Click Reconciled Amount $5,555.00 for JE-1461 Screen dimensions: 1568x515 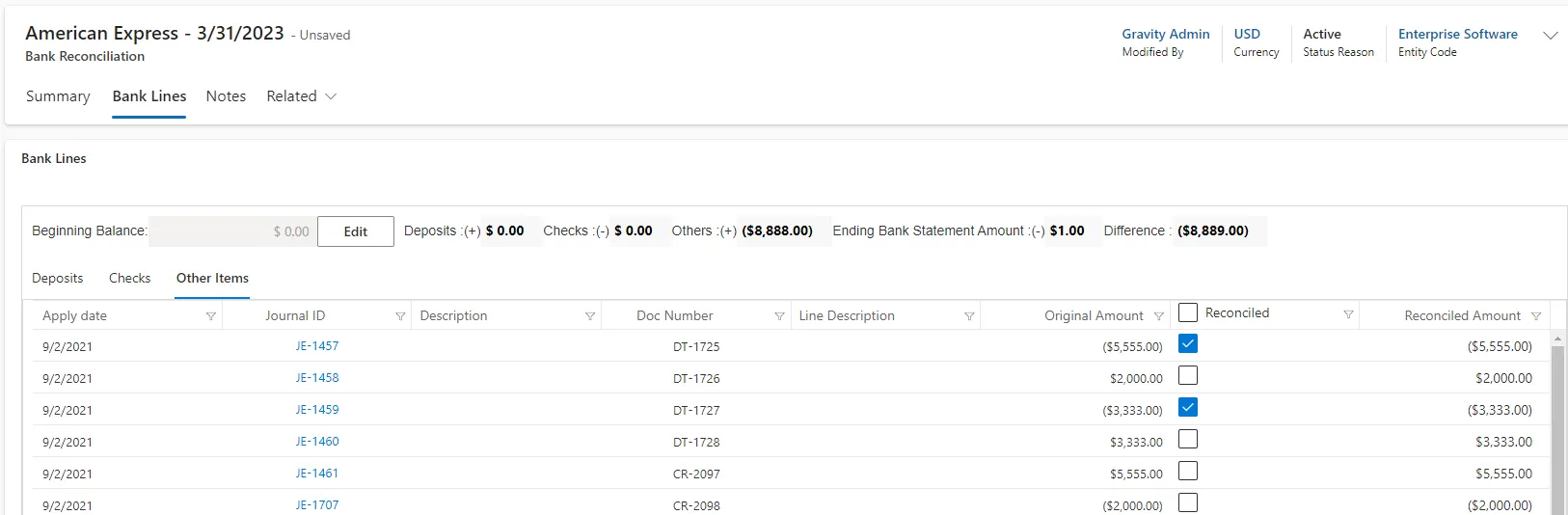[x=1503, y=474]
